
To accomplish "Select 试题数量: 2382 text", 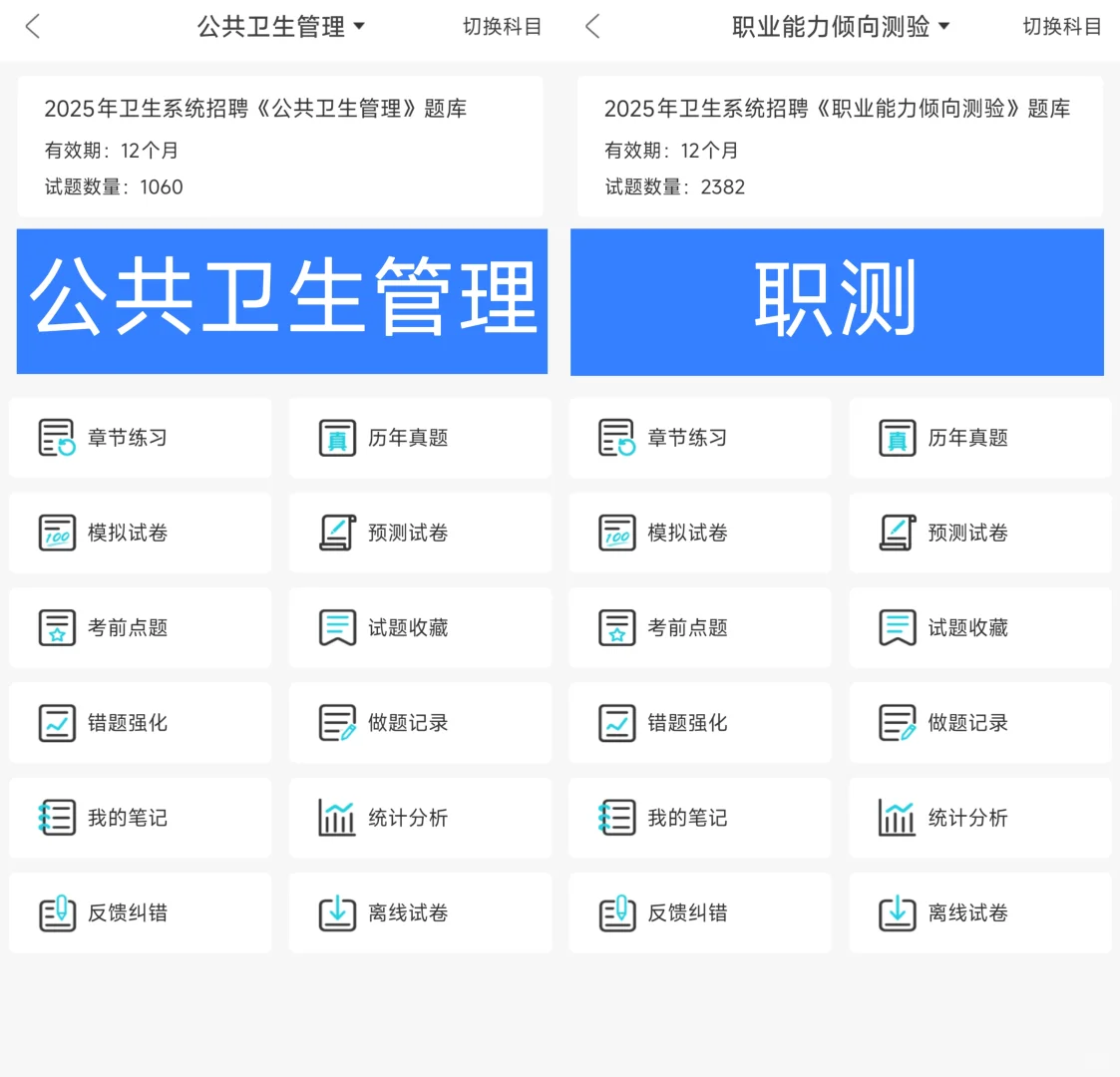I will 675,187.
